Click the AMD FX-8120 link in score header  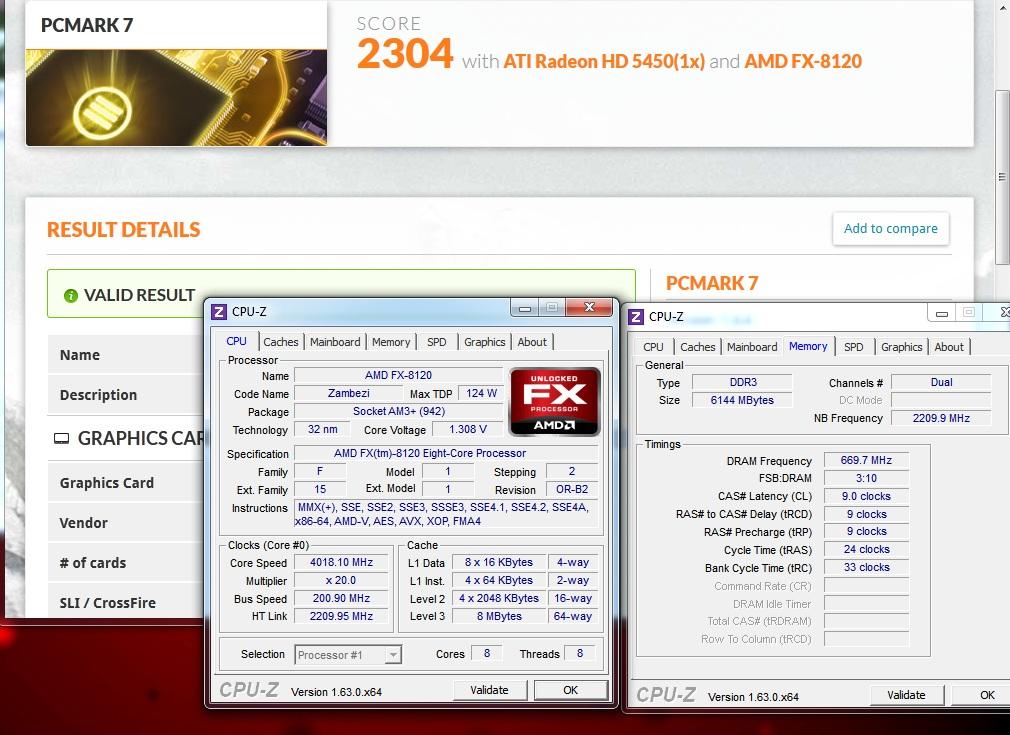tap(803, 61)
